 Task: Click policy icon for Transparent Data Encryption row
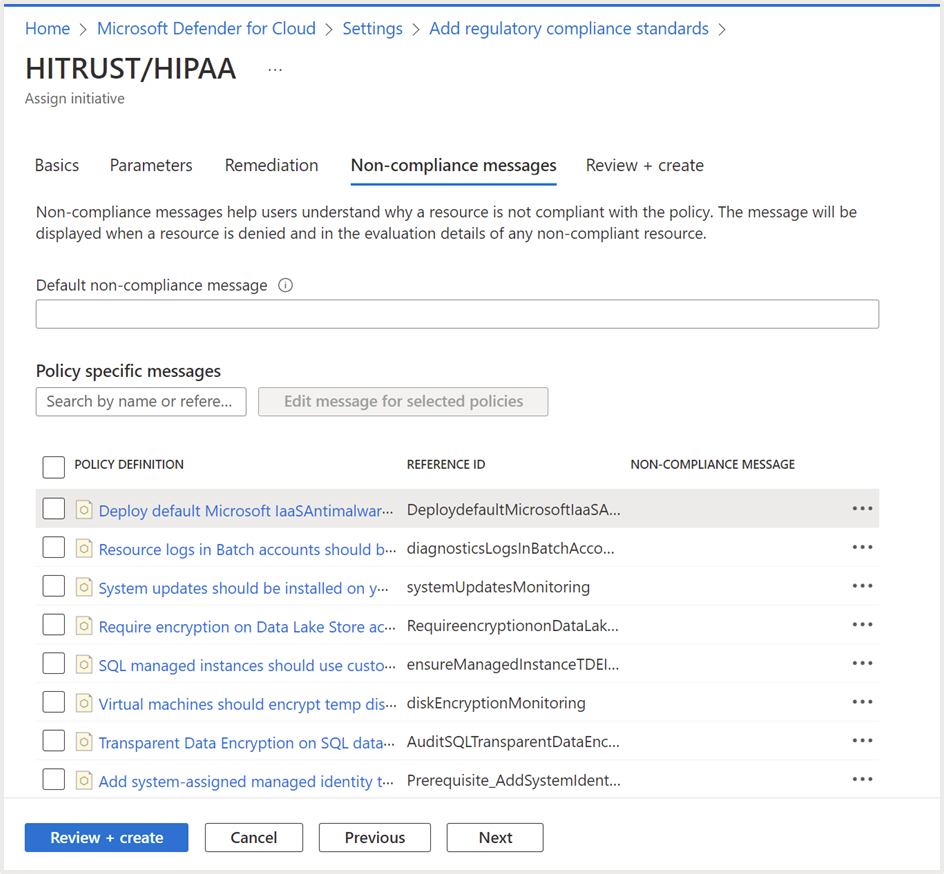click(x=85, y=742)
